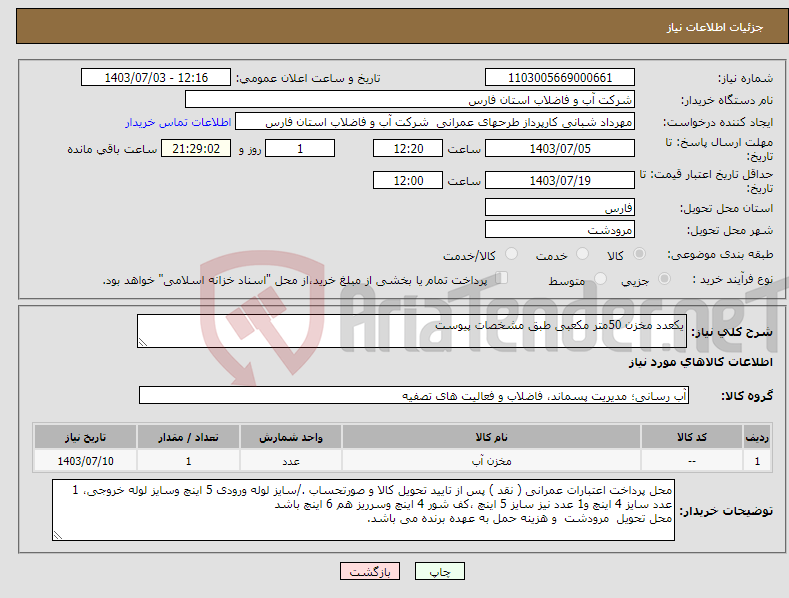
Task: Click the need date cell 1403/07/10
Action: pos(85,461)
